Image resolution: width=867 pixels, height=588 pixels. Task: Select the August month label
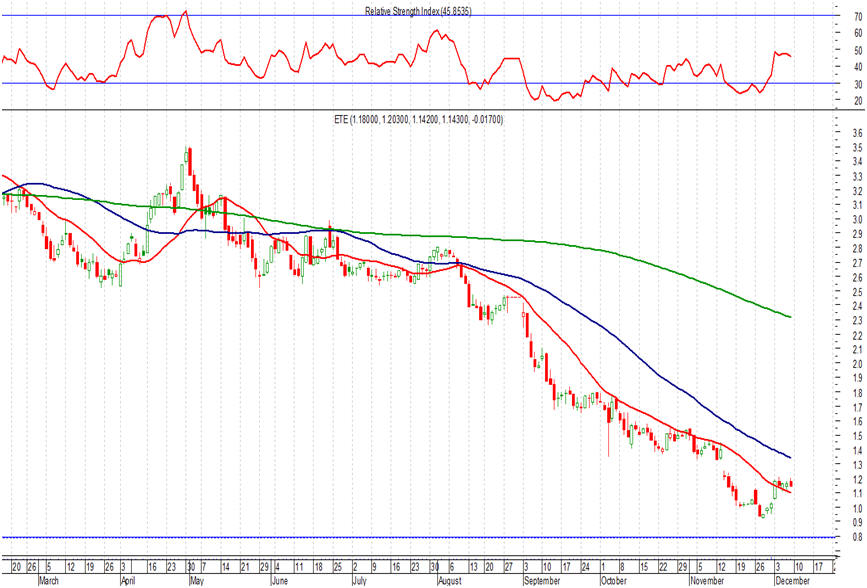(450, 581)
